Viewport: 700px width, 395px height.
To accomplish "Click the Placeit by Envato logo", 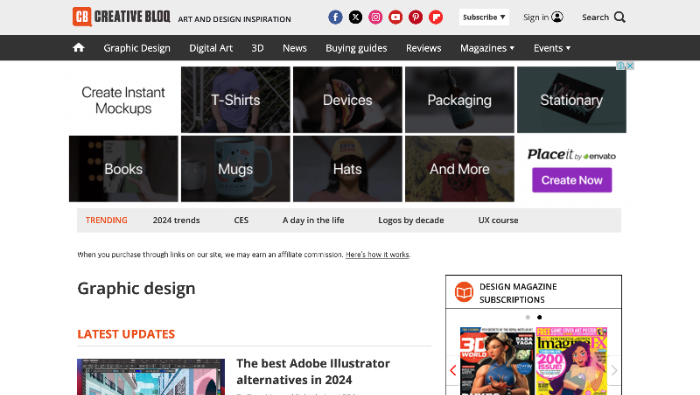I will pyautogui.click(x=571, y=154).
